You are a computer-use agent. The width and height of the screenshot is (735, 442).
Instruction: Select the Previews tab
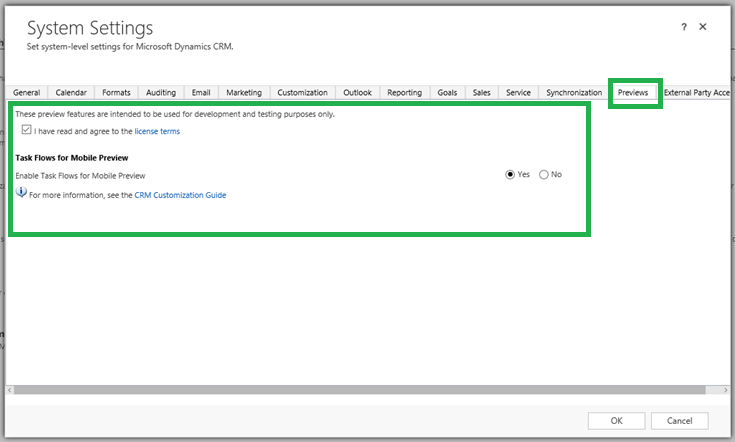point(633,93)
